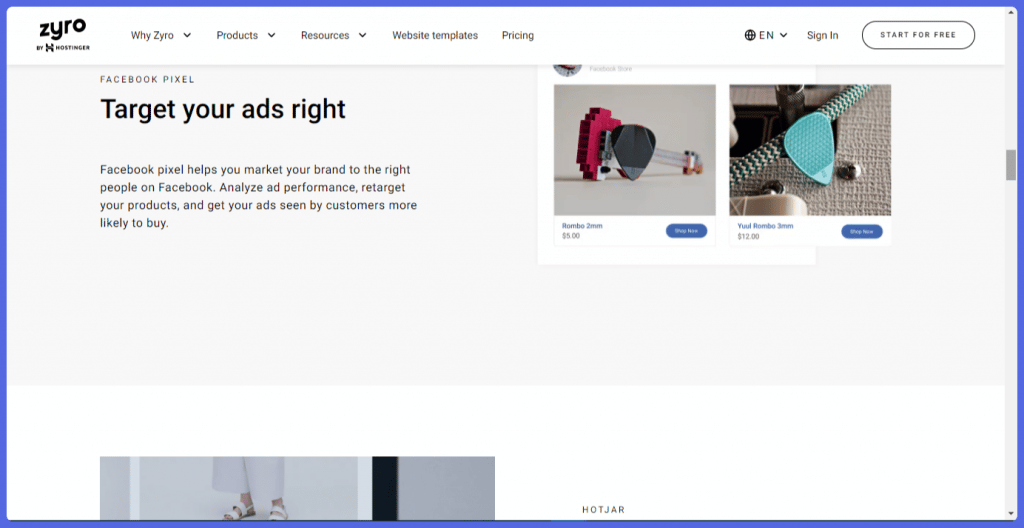This screenshot has width=1024, height=528.
Task: Click the globe language icon
Action: click(x=750, y=35)
